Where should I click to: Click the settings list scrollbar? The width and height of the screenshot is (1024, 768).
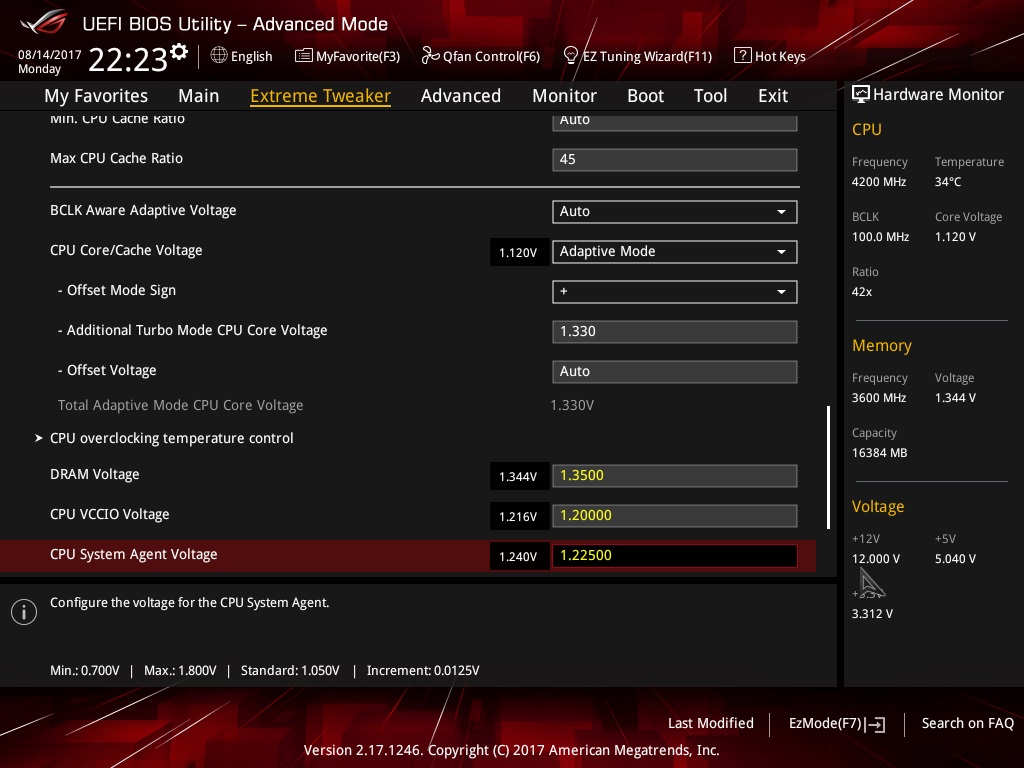[x=828, y=467]
